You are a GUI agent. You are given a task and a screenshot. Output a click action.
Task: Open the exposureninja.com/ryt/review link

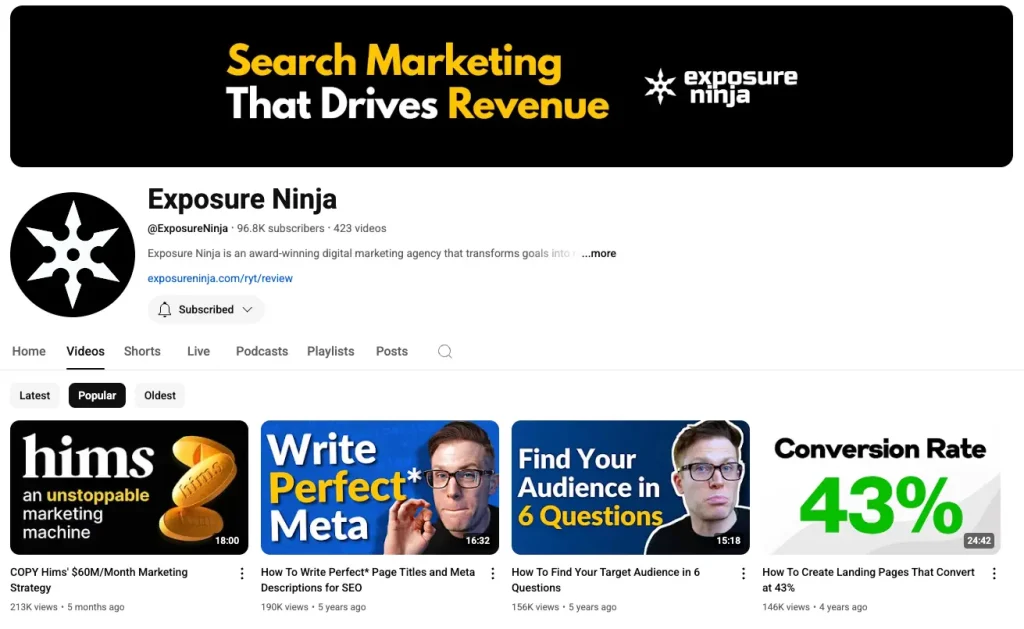[x=220, y=278]
